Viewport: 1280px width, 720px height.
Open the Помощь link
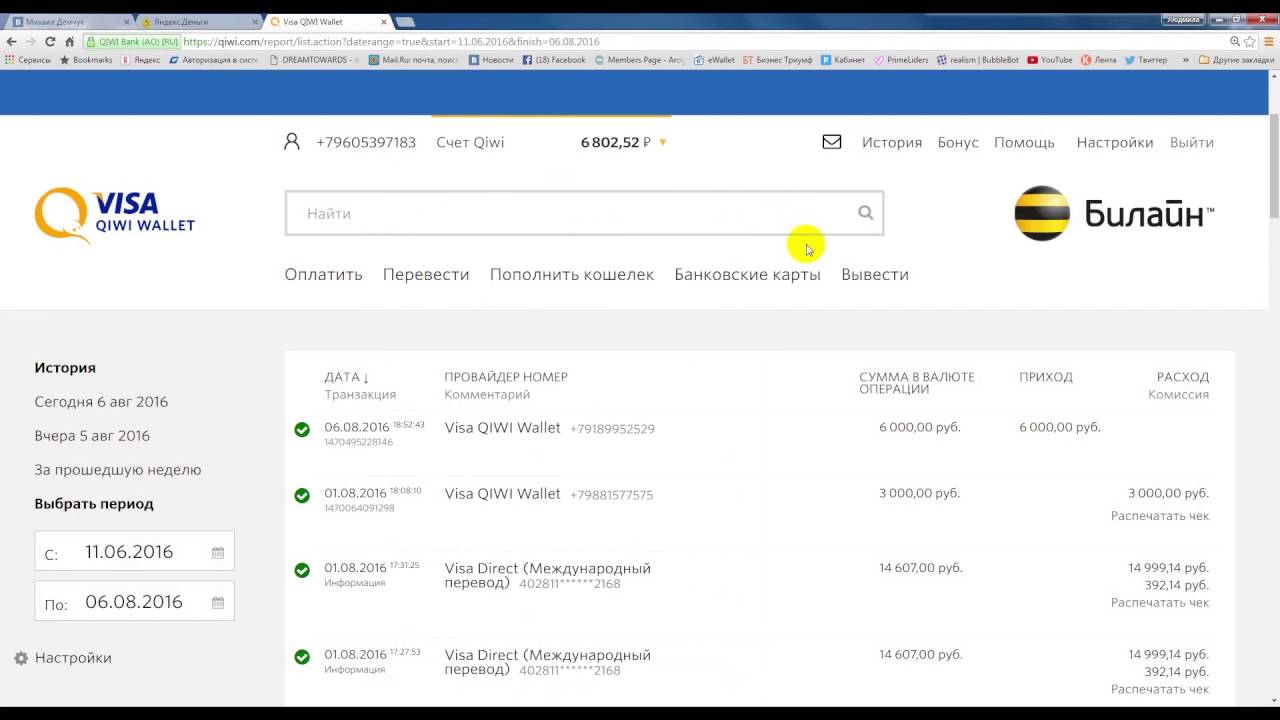click(1024, 142)
